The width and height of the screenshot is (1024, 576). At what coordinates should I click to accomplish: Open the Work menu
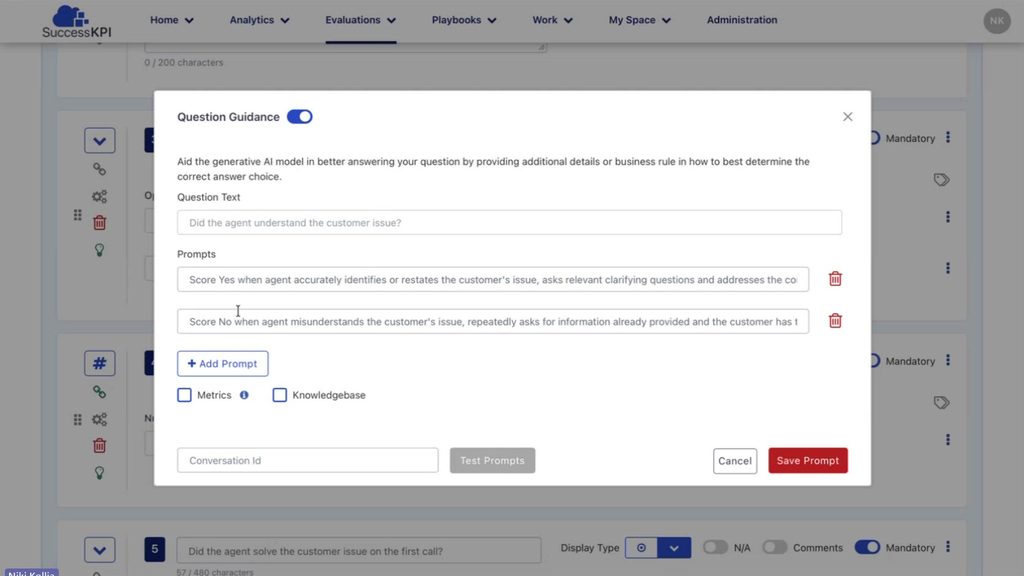click(x=552, y=20)
